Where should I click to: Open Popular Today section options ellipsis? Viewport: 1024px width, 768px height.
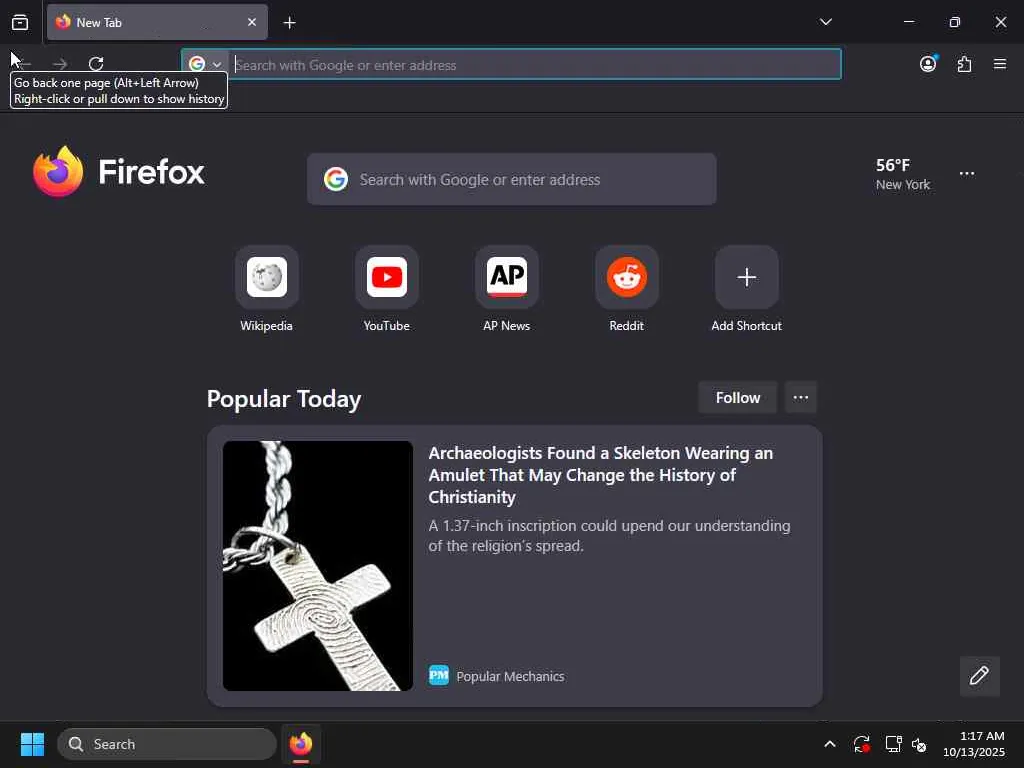coord(801,398)
